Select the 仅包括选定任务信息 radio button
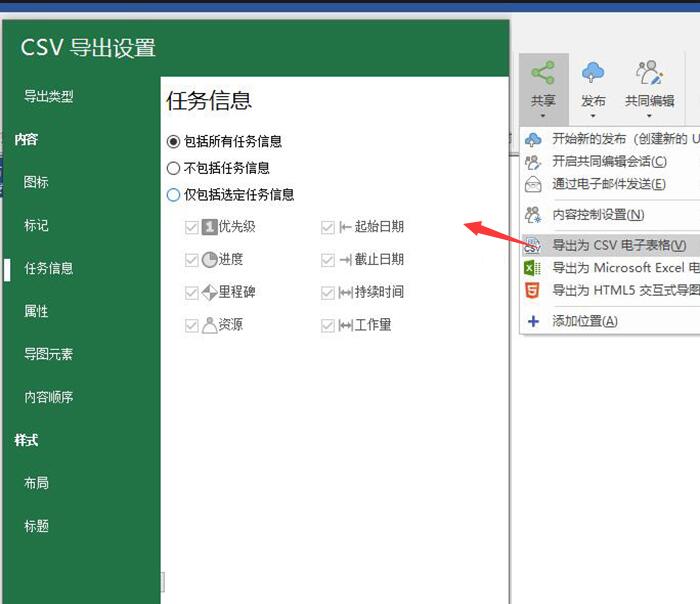 (x=173, y=195)
